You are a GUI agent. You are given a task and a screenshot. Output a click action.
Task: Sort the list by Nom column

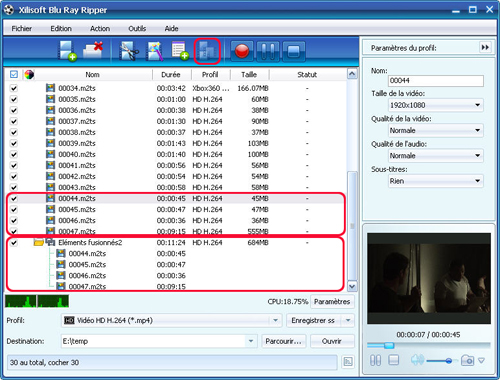92,75
